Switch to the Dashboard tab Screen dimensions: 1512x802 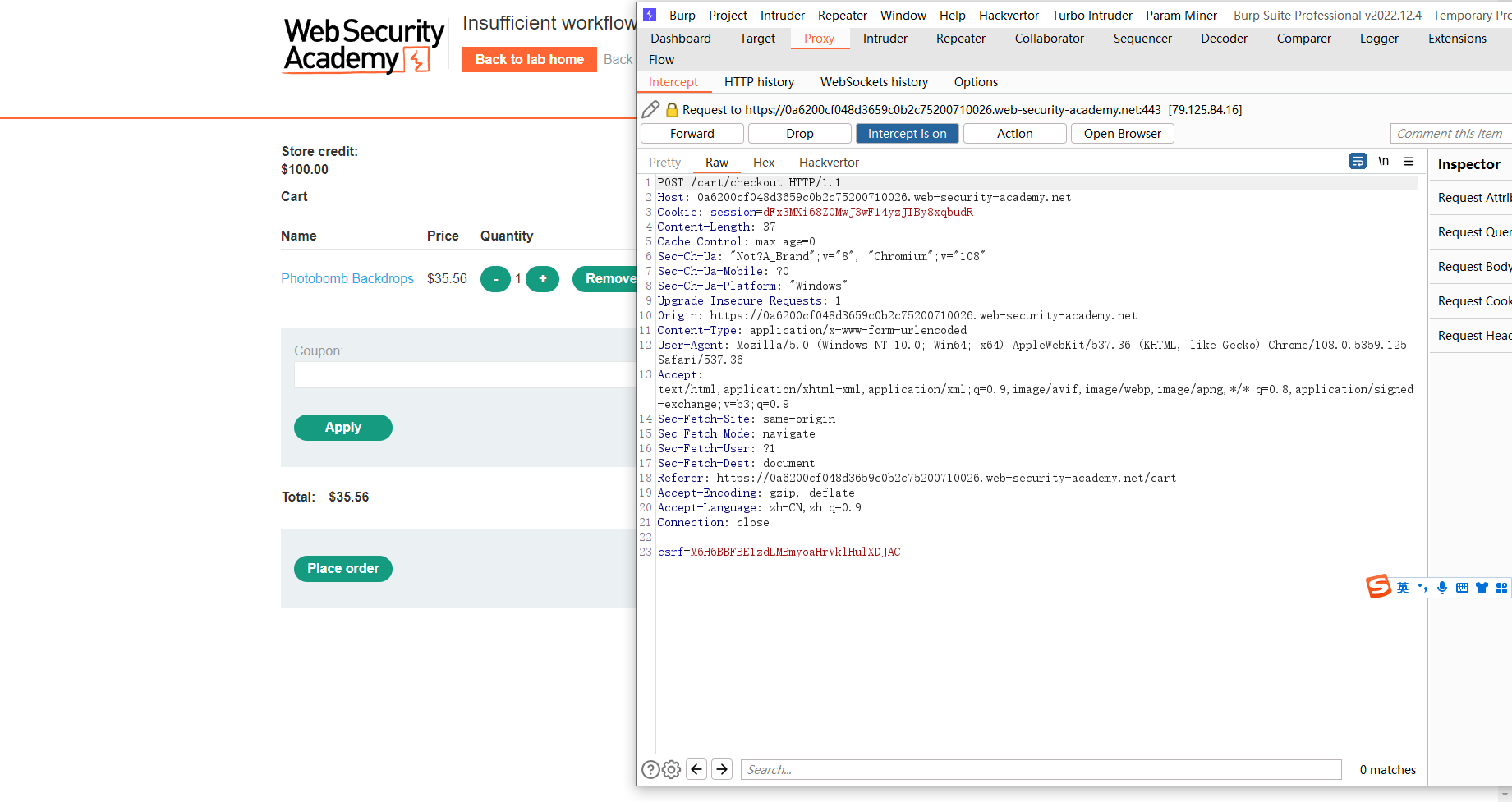[681, 39]
